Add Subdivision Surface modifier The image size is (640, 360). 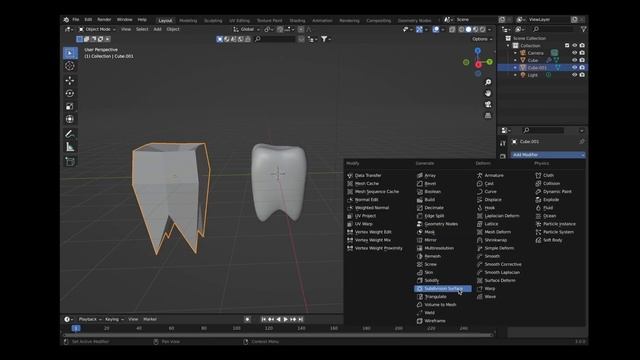tap(443, 289)
